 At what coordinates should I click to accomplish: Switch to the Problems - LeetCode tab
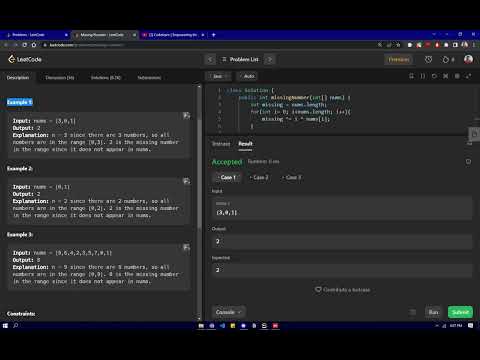pos(36,35)
